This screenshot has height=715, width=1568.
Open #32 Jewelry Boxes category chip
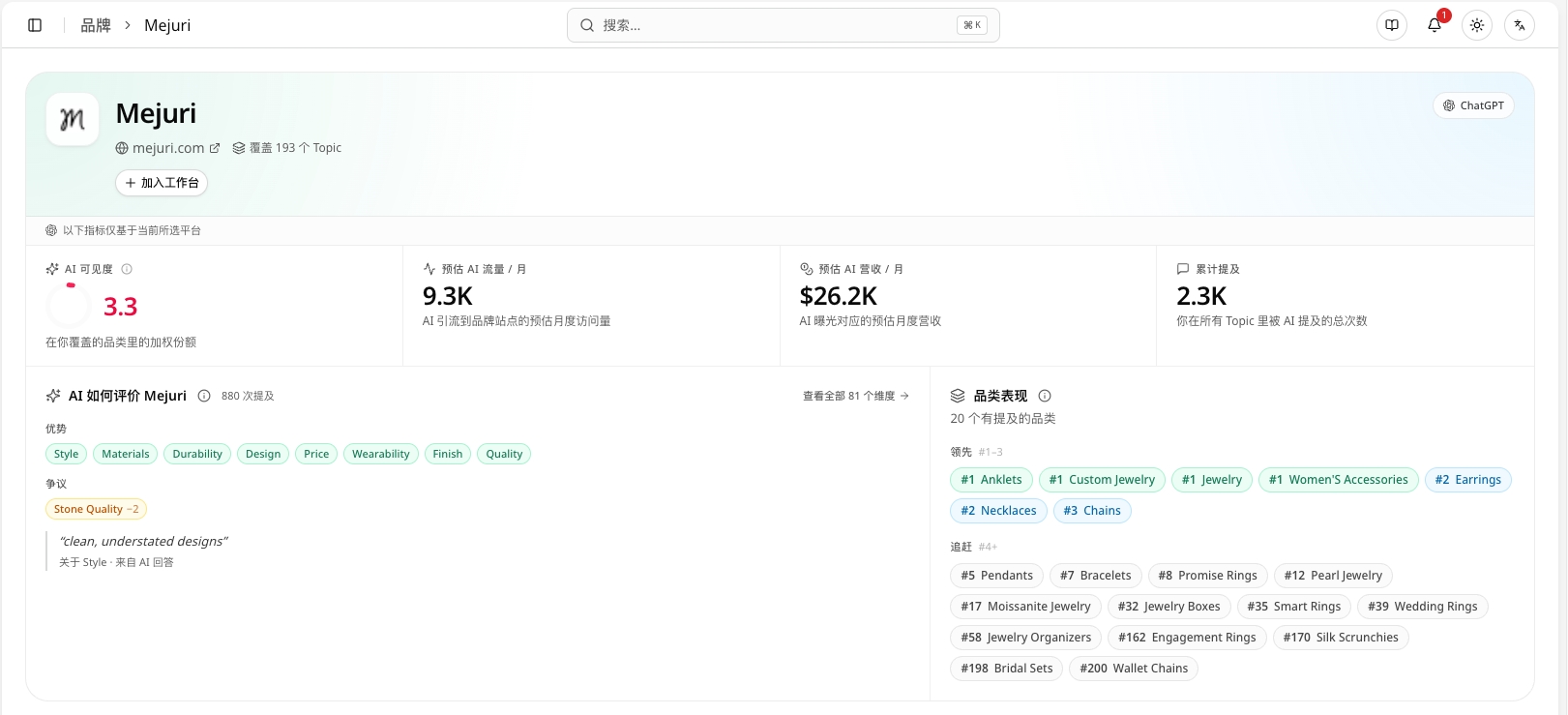[1169, 607]
